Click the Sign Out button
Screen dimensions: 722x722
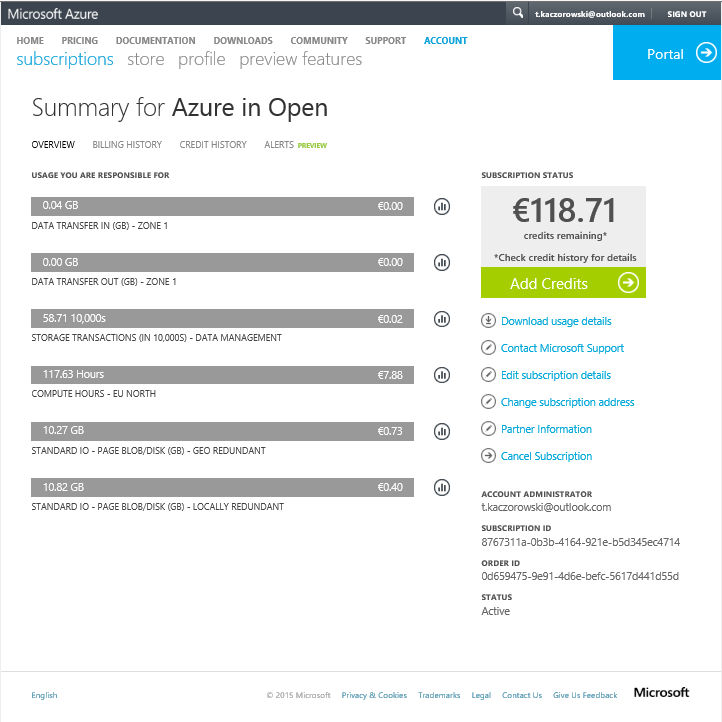(687, 14)
